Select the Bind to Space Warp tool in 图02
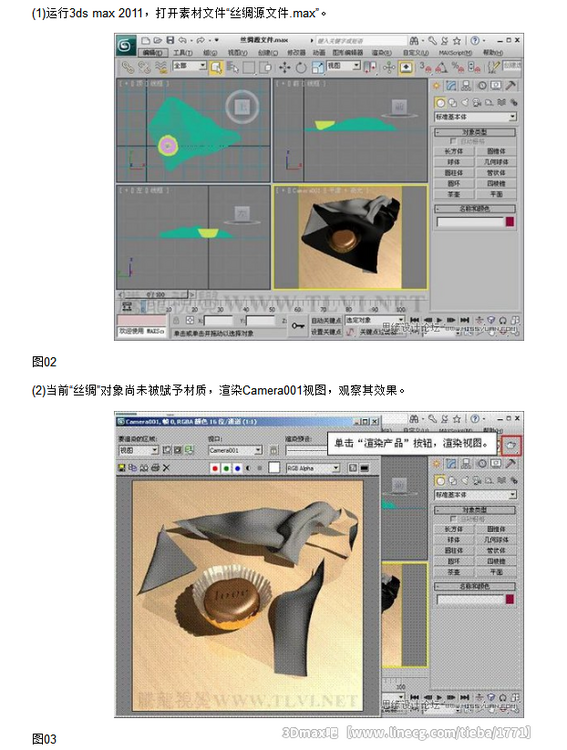 click(x=162, y=67)
